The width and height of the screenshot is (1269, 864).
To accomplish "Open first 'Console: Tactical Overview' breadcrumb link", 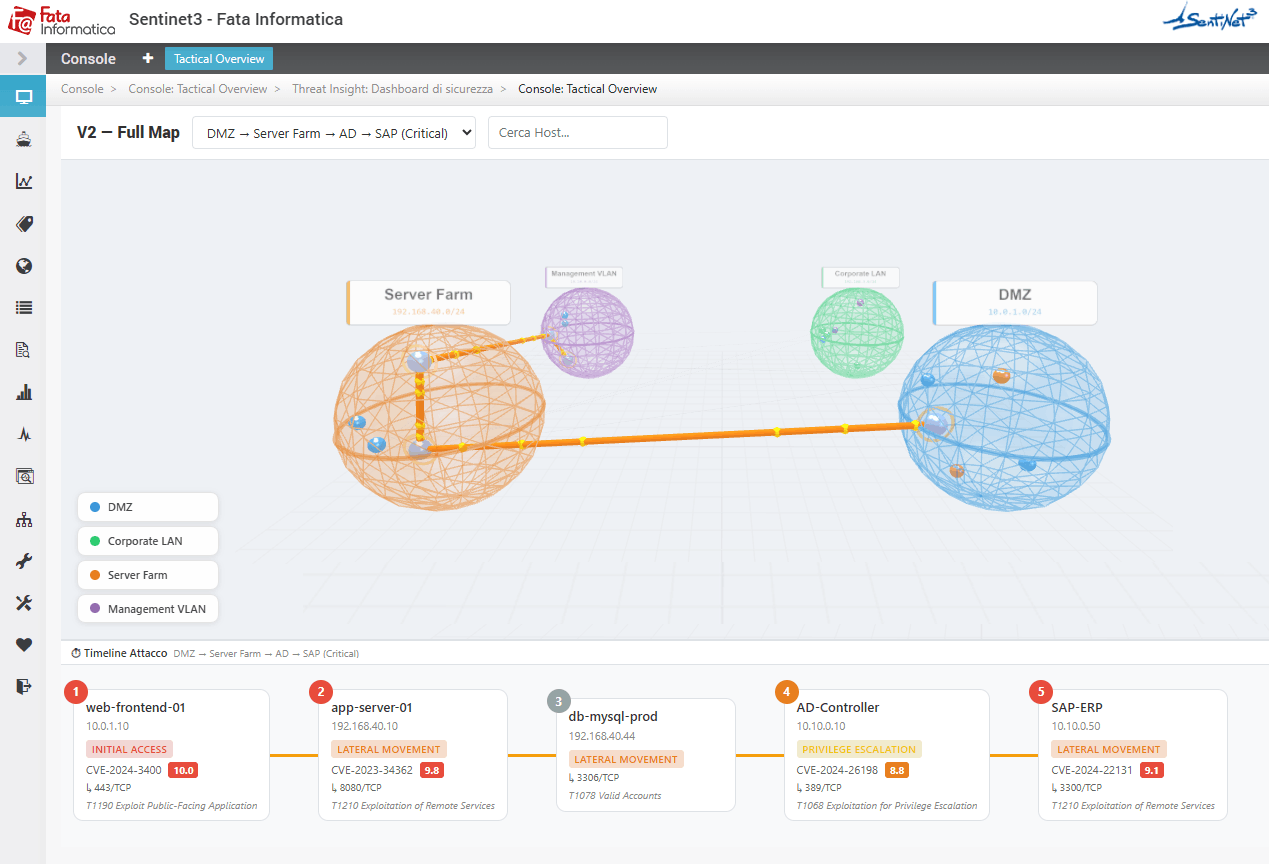I will coord(198,89).
